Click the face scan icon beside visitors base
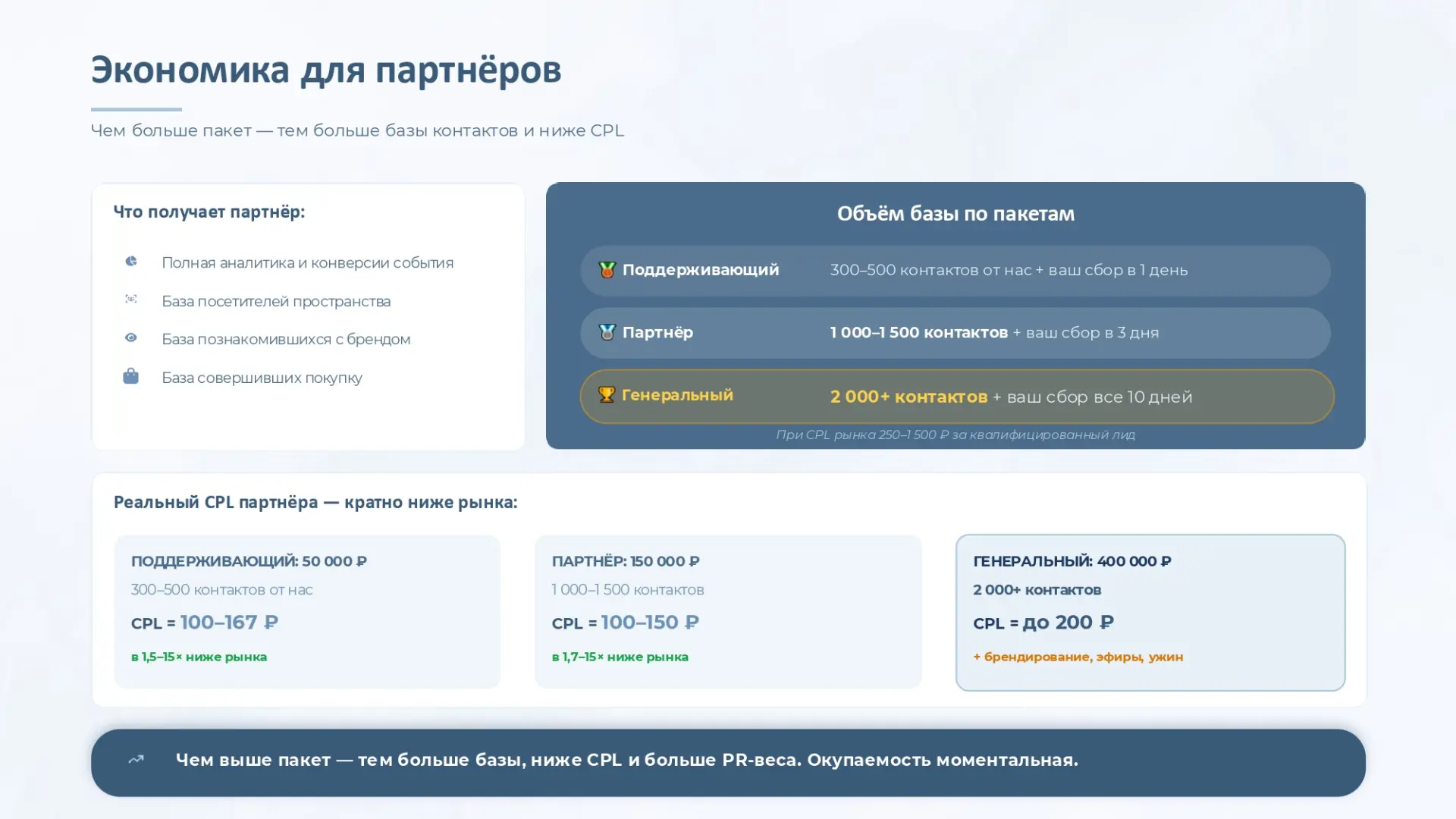 (x=131, y=300)
